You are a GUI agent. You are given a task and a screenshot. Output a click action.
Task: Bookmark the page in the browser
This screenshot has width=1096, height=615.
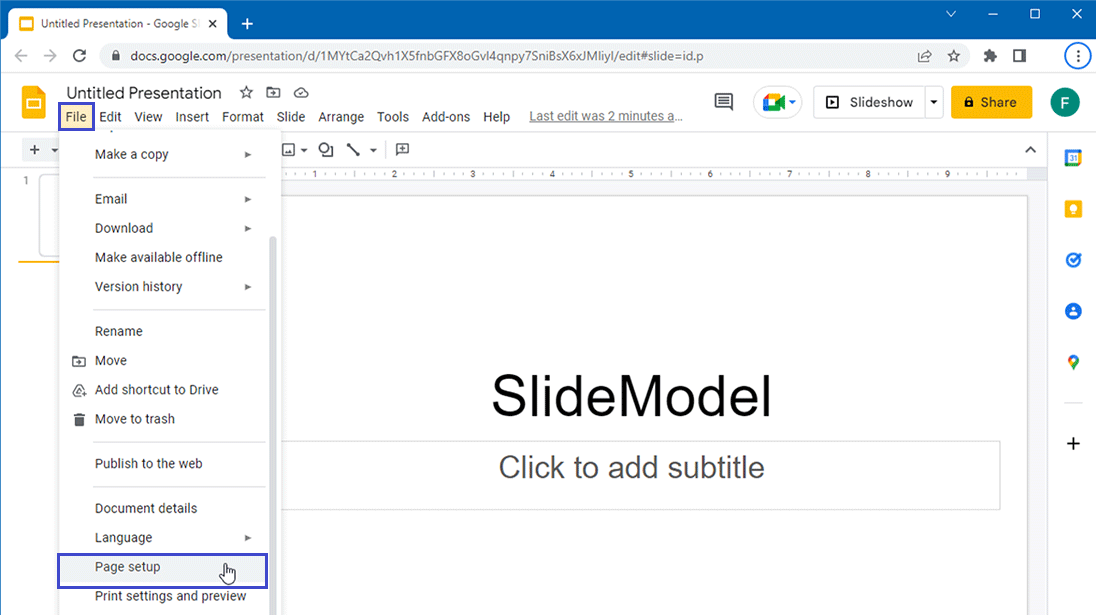(953, 56)
